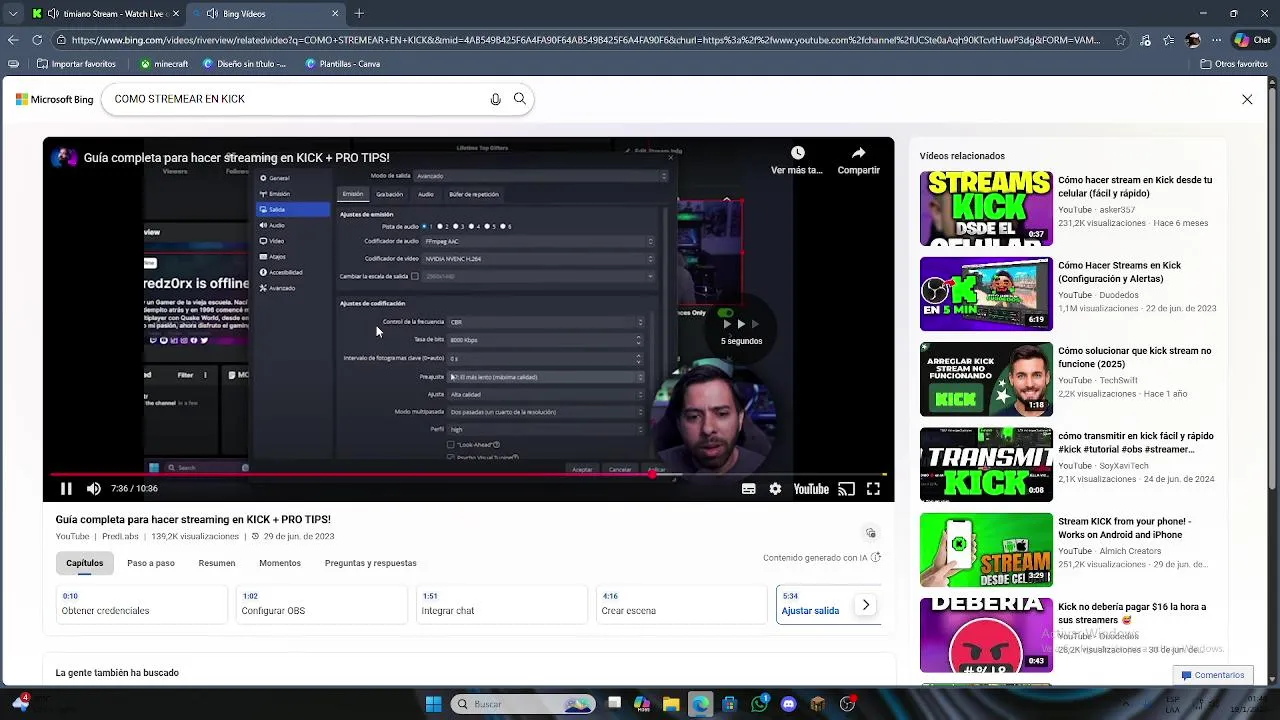
Task: Pause the video playback
Action: click(x=66, y=489)
